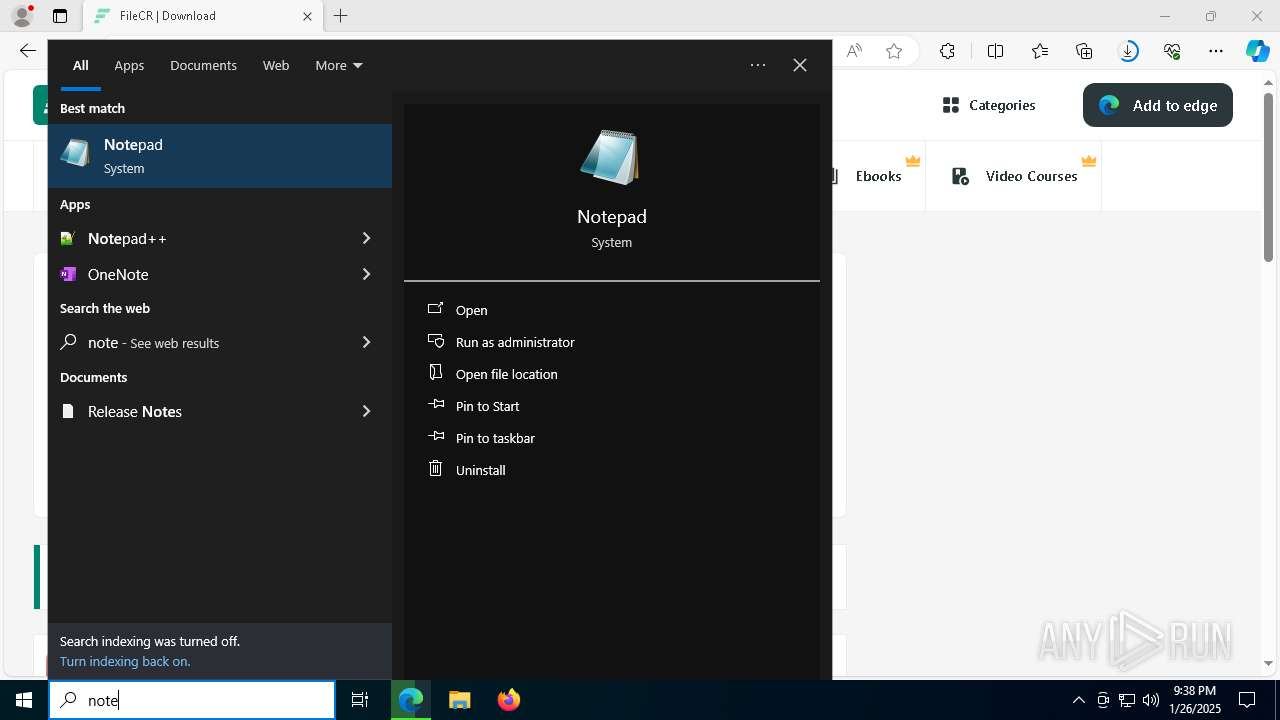Switch to the Documents search tab
Image resolution: width=1280 pixels, height=720 pixels.
click(203, 65)
